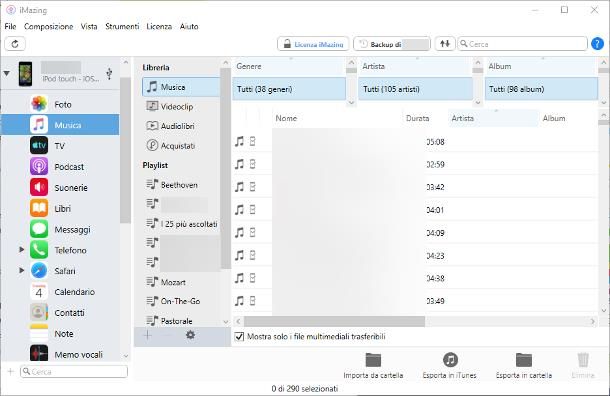Image resolution: width=610 pixels, height=396 pixels.
Task: Open the File menu
Action: click(x=10, y=26)
